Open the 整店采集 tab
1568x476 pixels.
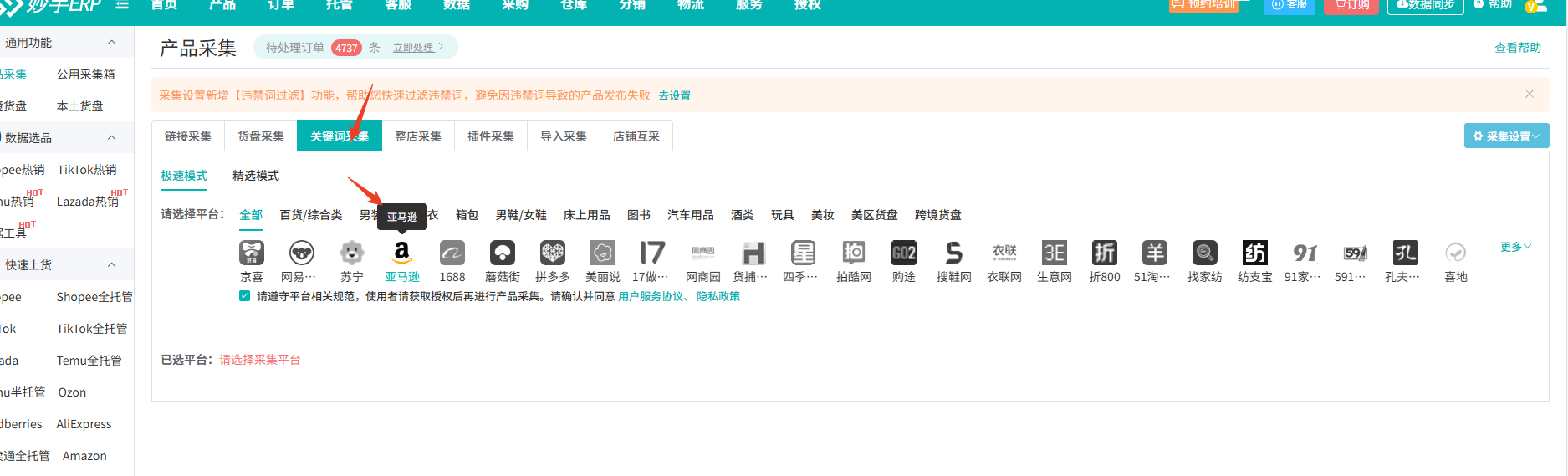tap(418, 136)
